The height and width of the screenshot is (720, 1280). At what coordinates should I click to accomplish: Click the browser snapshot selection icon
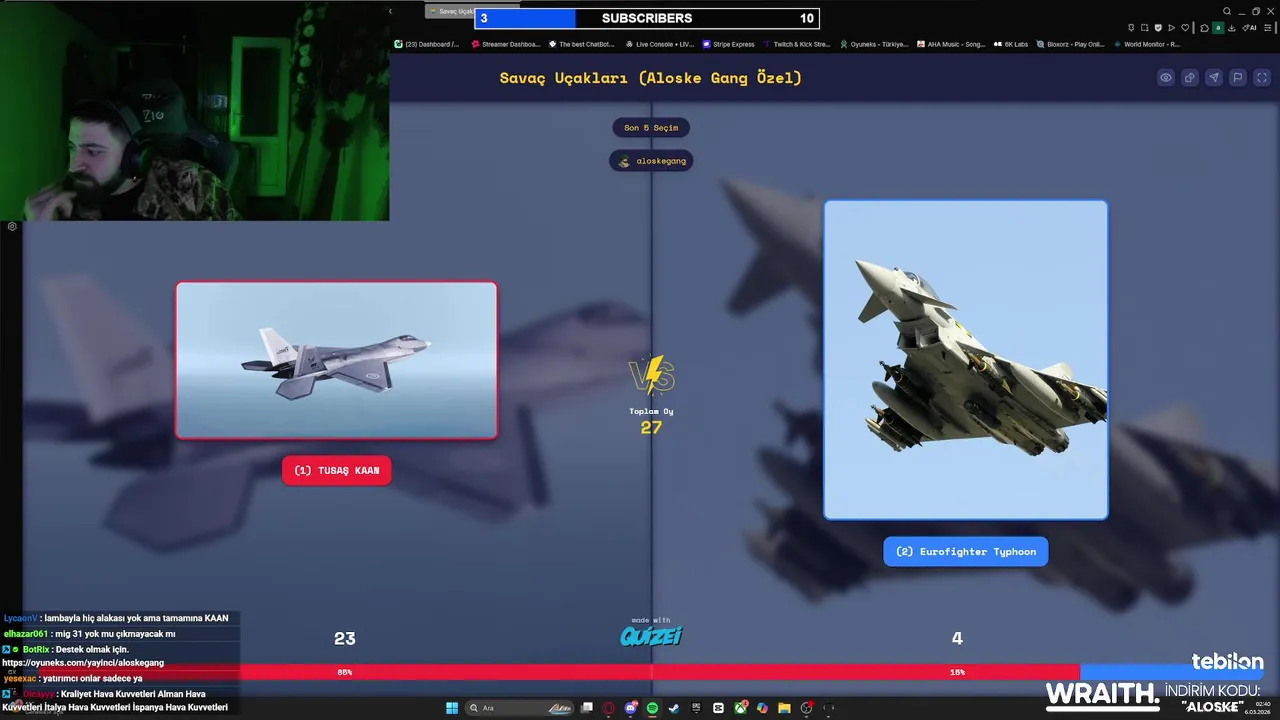point(1144,28)
